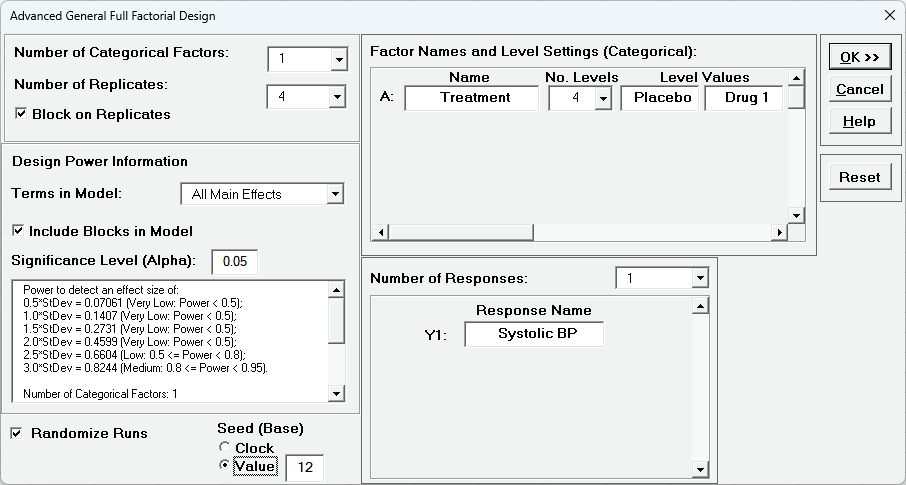Screen dimensions: 906x485
Task: Open the Terms in Model dropdown
Action: pyautogui.click(x=335, y=194)
